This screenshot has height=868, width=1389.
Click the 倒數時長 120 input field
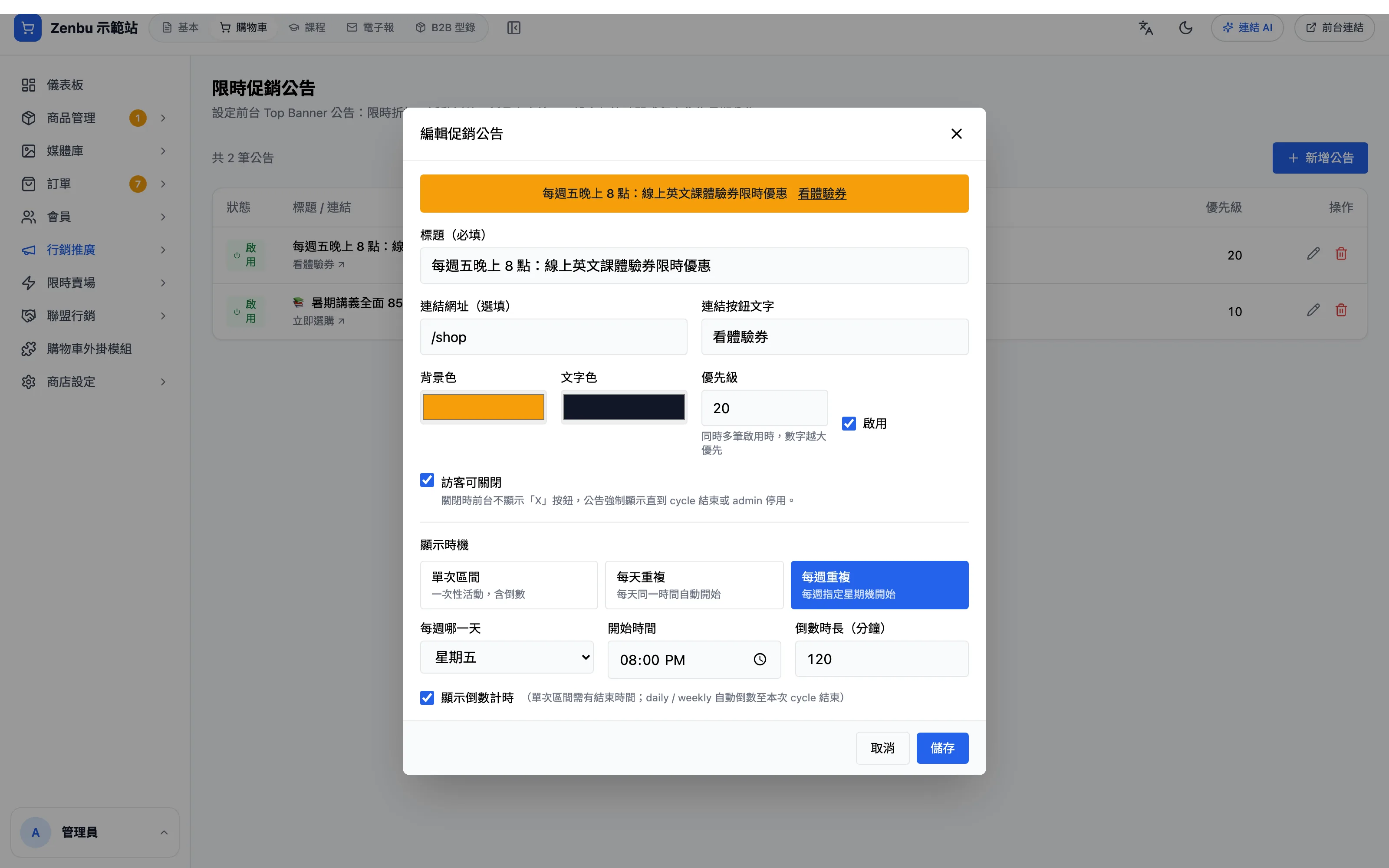coord(882,659)
